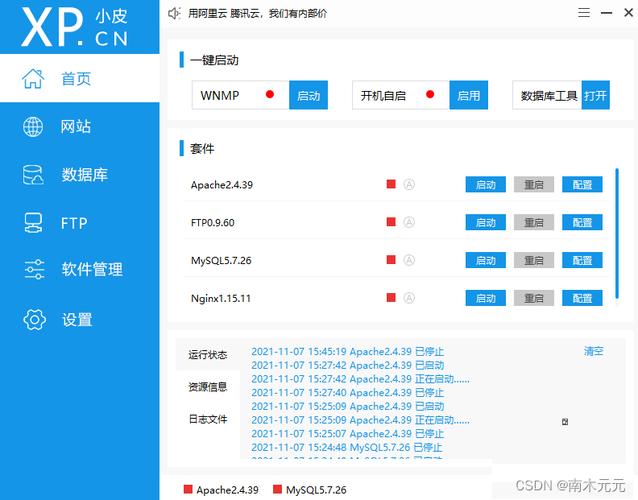Select the FTP sidebar menu item
This screenshot has height=500, width=638.
coord(80,223)
